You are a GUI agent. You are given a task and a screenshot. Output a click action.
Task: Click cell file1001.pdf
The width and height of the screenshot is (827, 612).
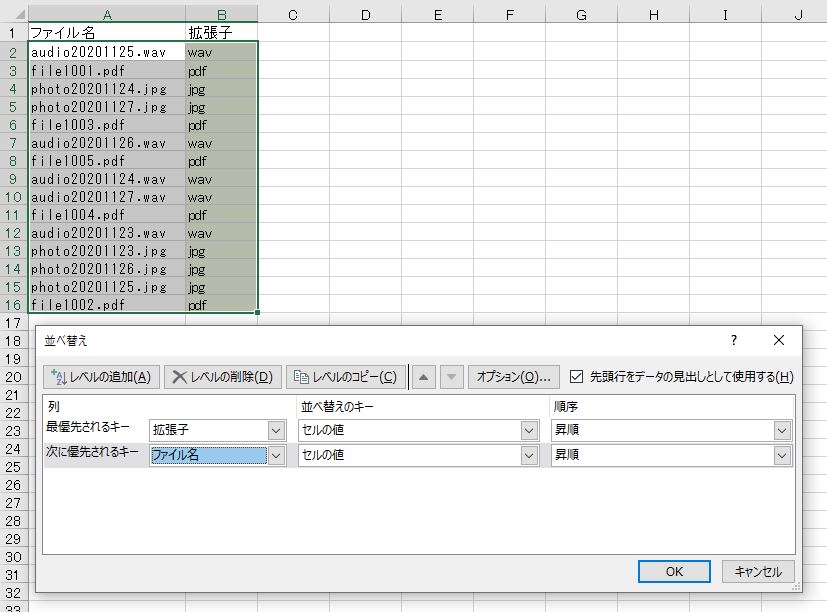point(107,70)
